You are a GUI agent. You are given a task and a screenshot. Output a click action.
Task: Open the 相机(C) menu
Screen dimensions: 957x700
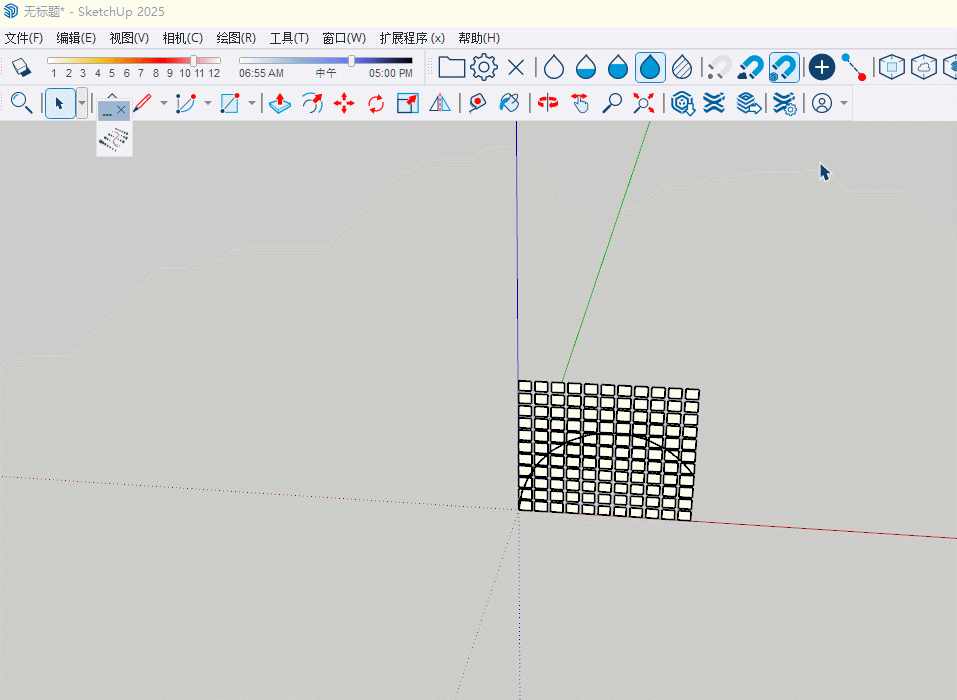coord(182,38)
